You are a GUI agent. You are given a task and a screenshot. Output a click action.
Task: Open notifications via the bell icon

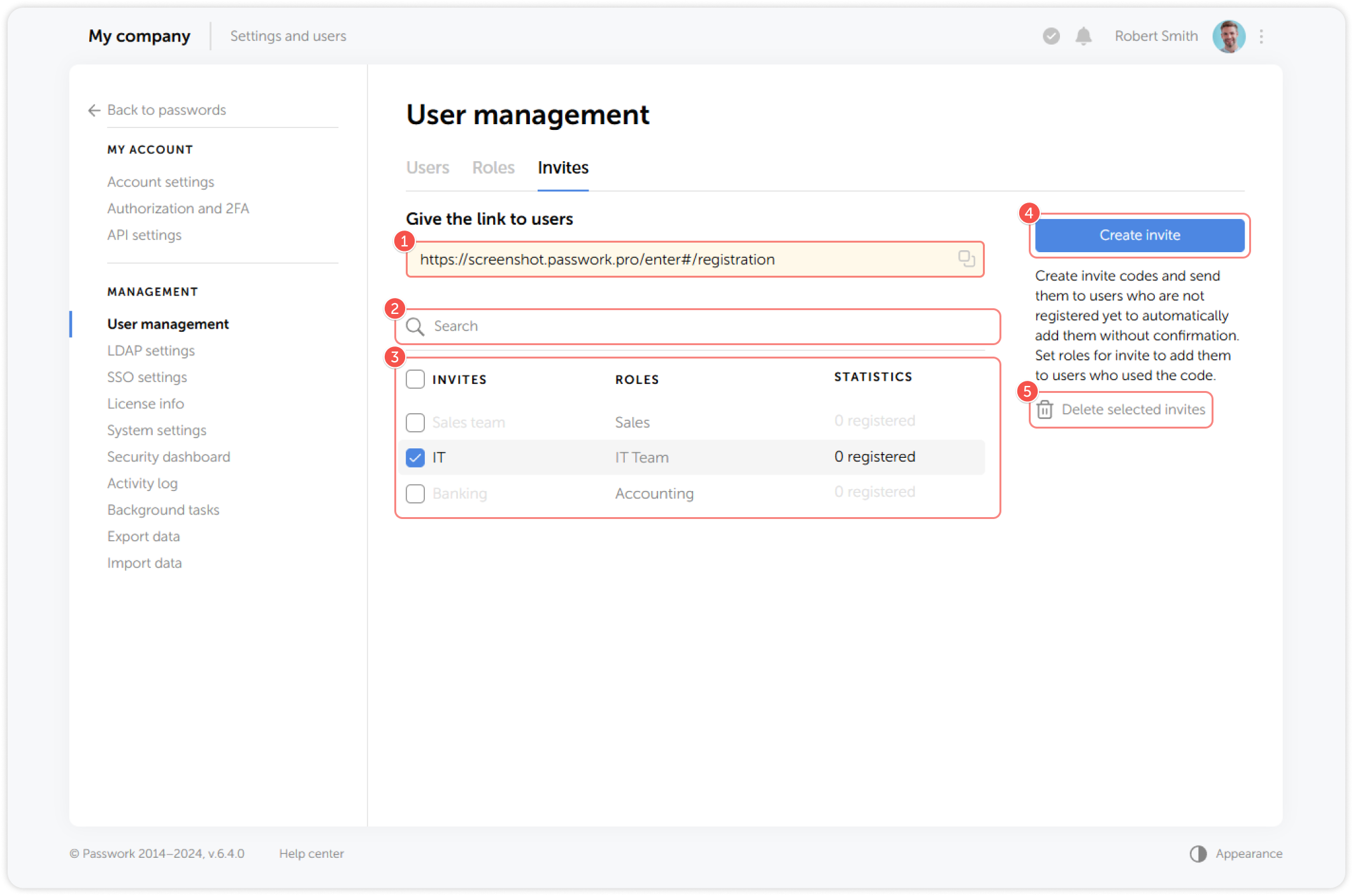coord(1083,36)
